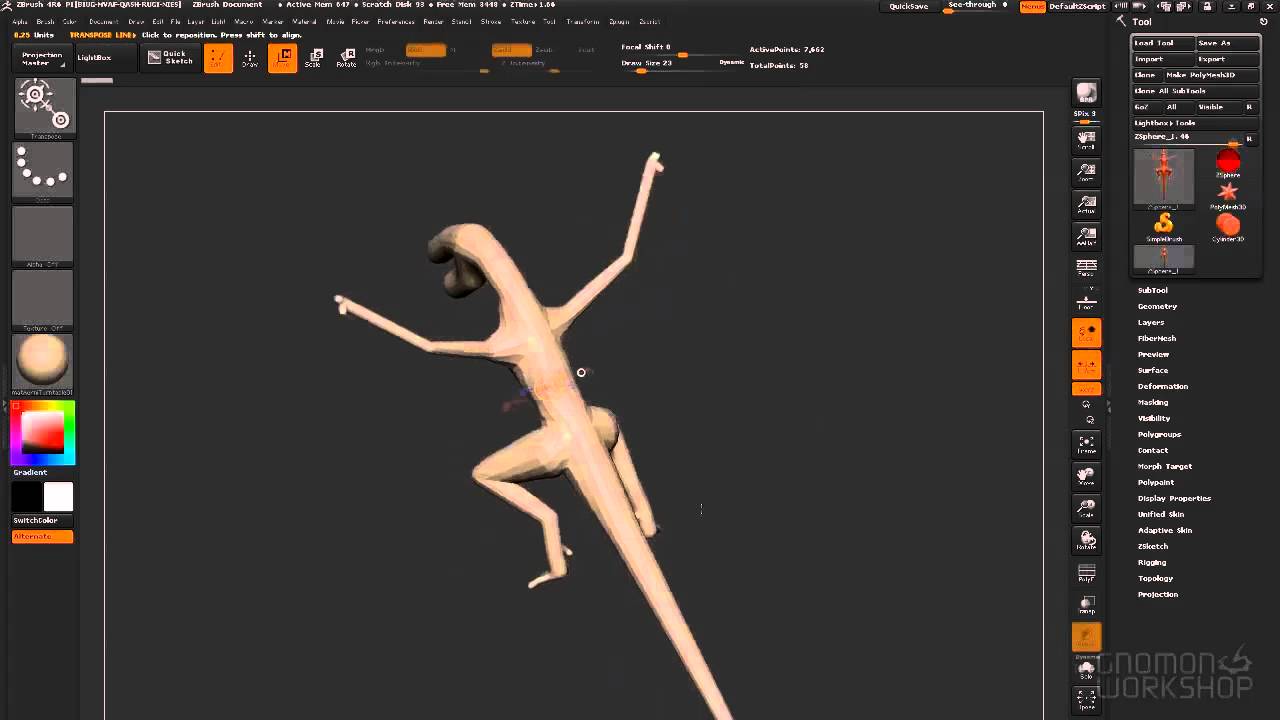Image resolution: width=1280 pixels, height=720 pixels.
Task: Expand the FiberMesh section
Action: [1156, 338]
